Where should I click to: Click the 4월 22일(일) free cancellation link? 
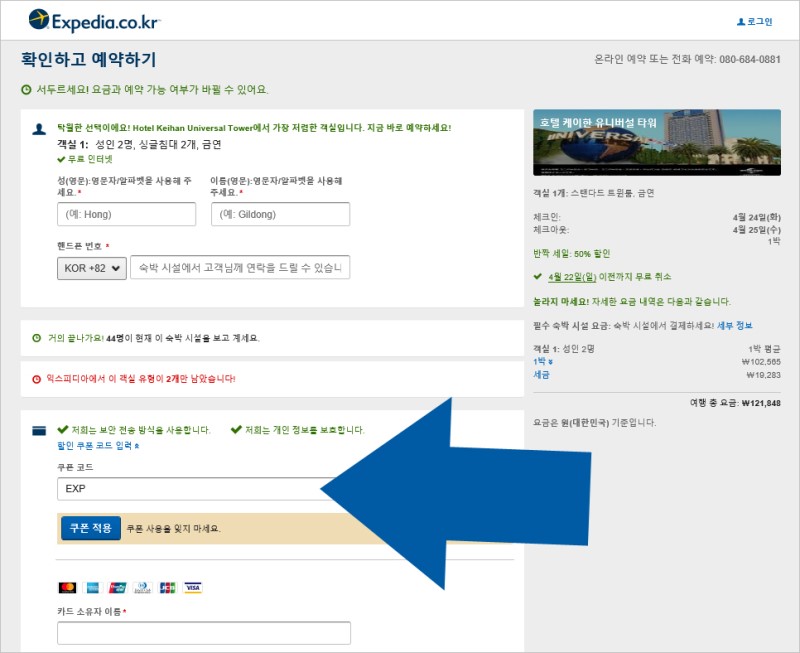point(572,277)
